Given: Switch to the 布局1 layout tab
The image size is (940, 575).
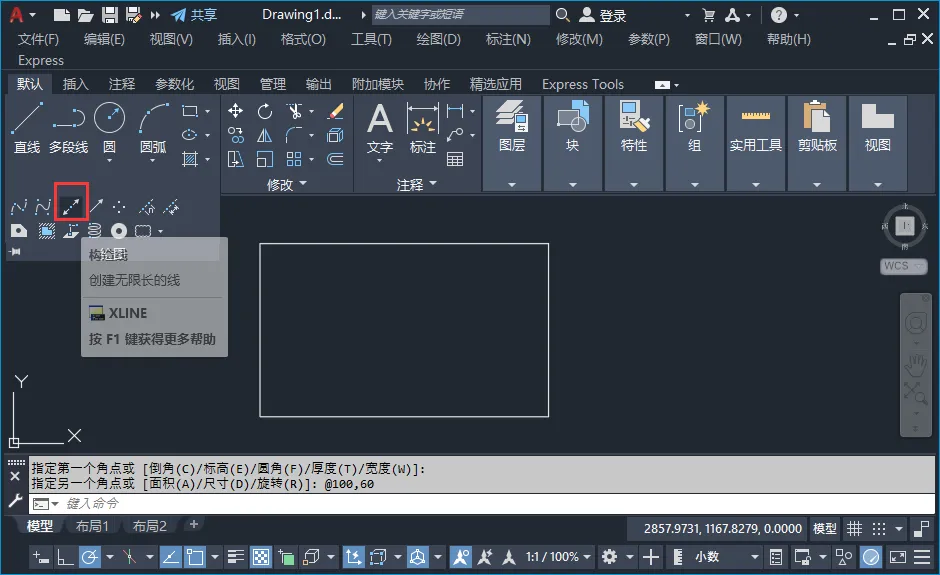Looking at the screenshot, I should point(92,526).
